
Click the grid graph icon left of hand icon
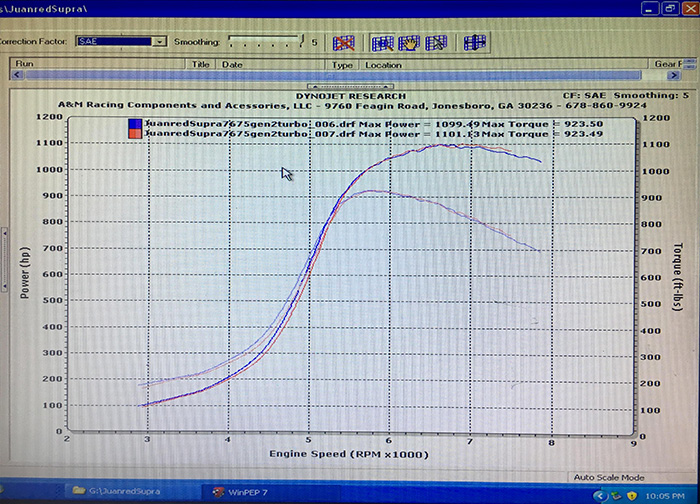pyautogui.click(x=383, y=43)
